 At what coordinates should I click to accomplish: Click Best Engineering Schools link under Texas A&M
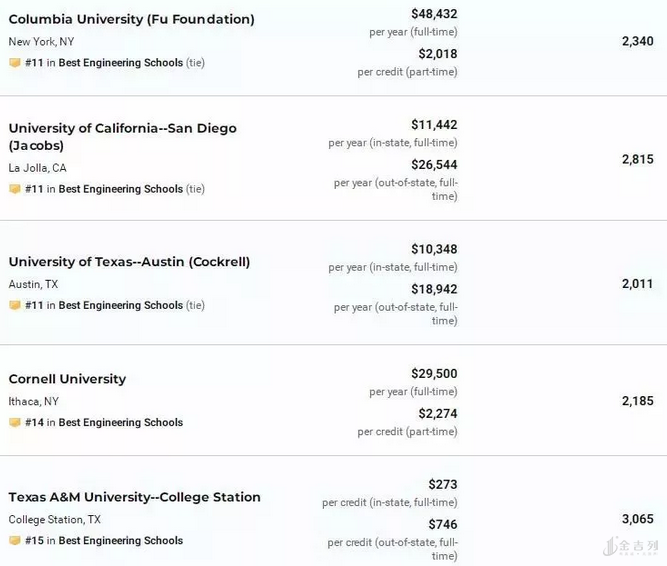[x=120, y=541]
